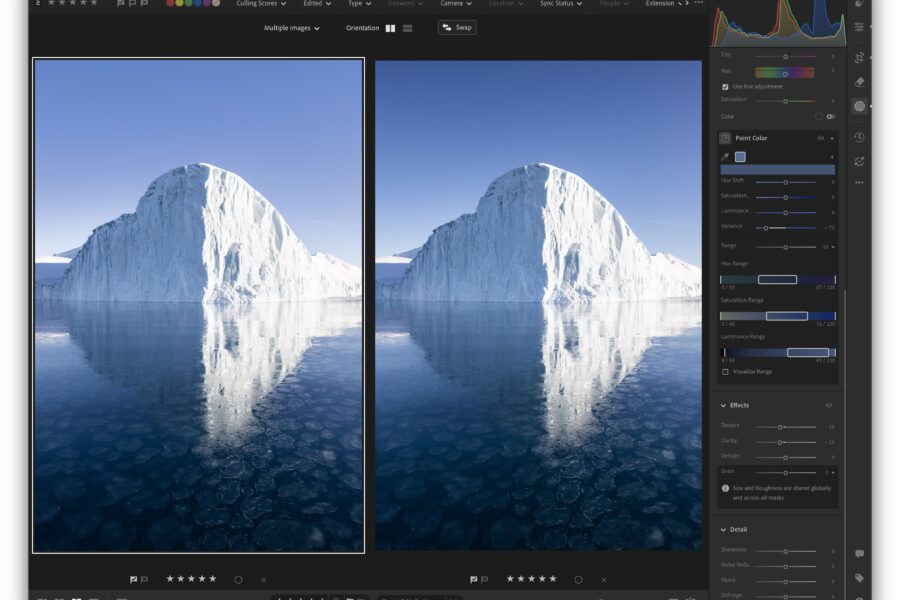Open Type filter dropdown
The width and height of the screenshot is (900, 600).
coord(359,3)
